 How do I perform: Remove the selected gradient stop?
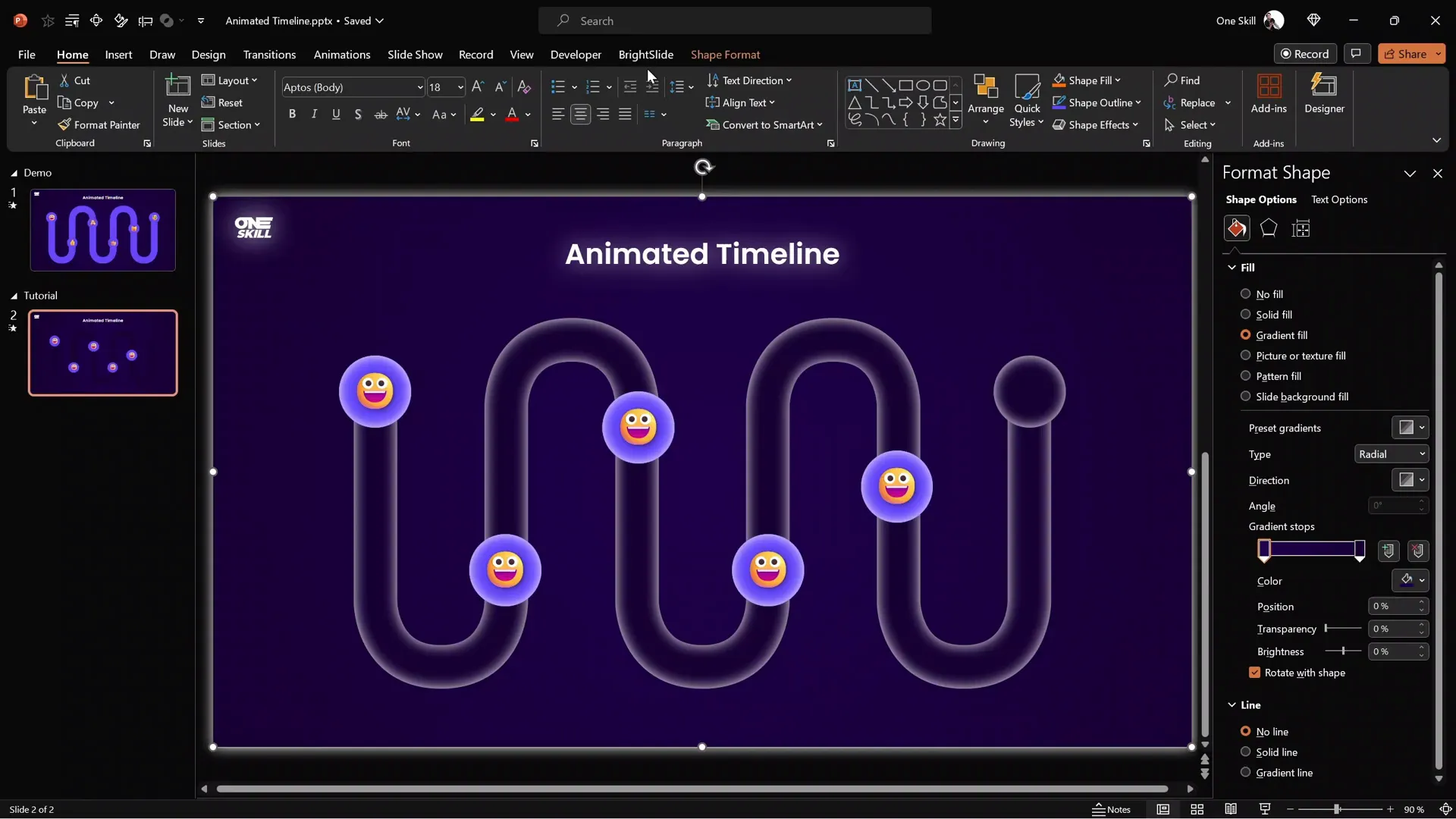coord(1418,551)
